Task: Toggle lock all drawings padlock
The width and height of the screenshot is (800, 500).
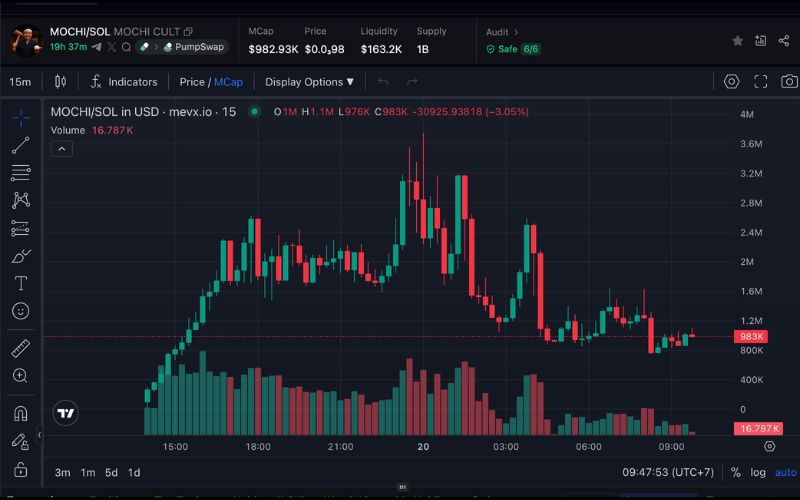Action: [x=20, y=469]
